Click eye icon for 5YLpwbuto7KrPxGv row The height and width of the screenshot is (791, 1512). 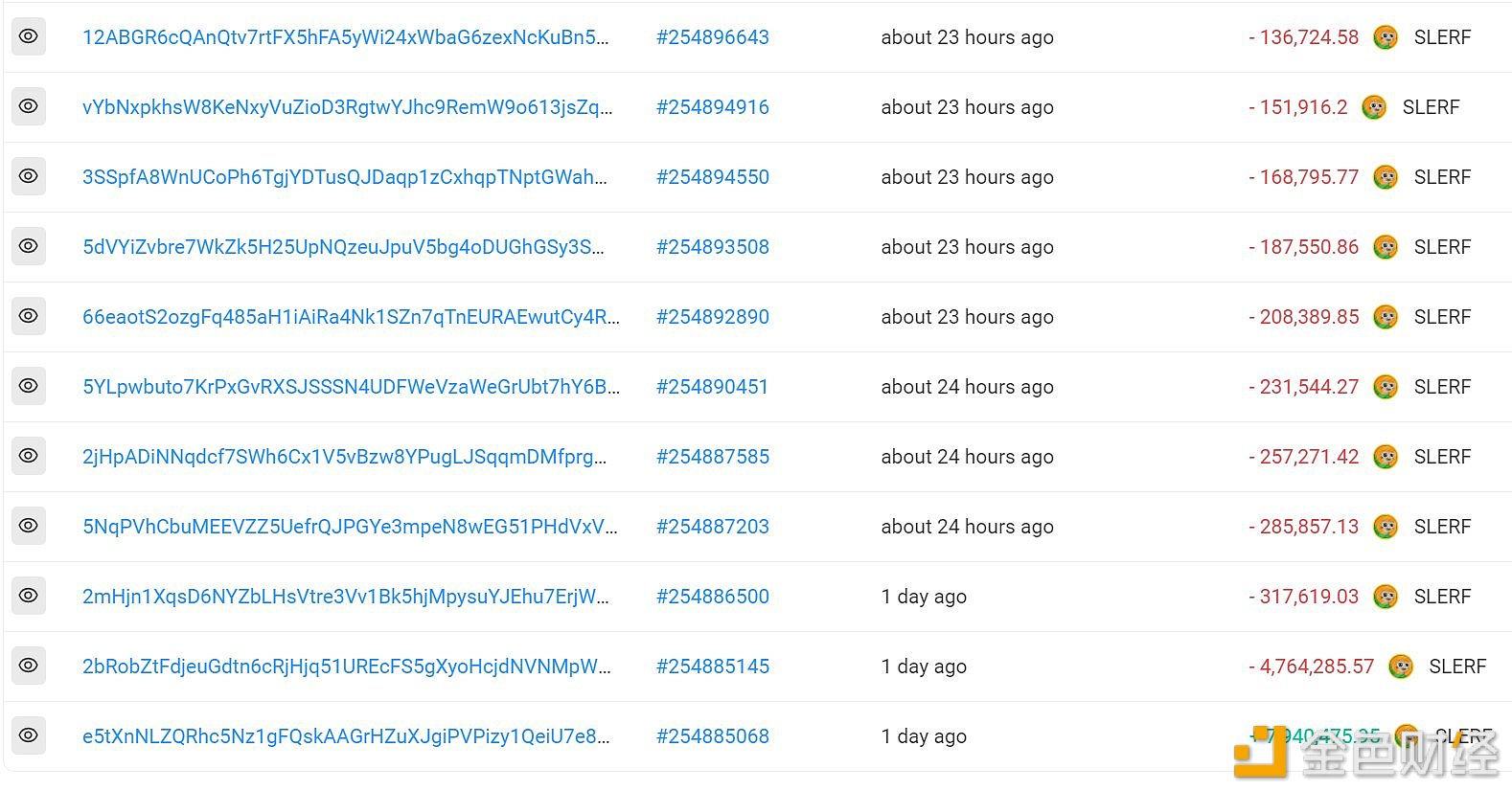29,386
